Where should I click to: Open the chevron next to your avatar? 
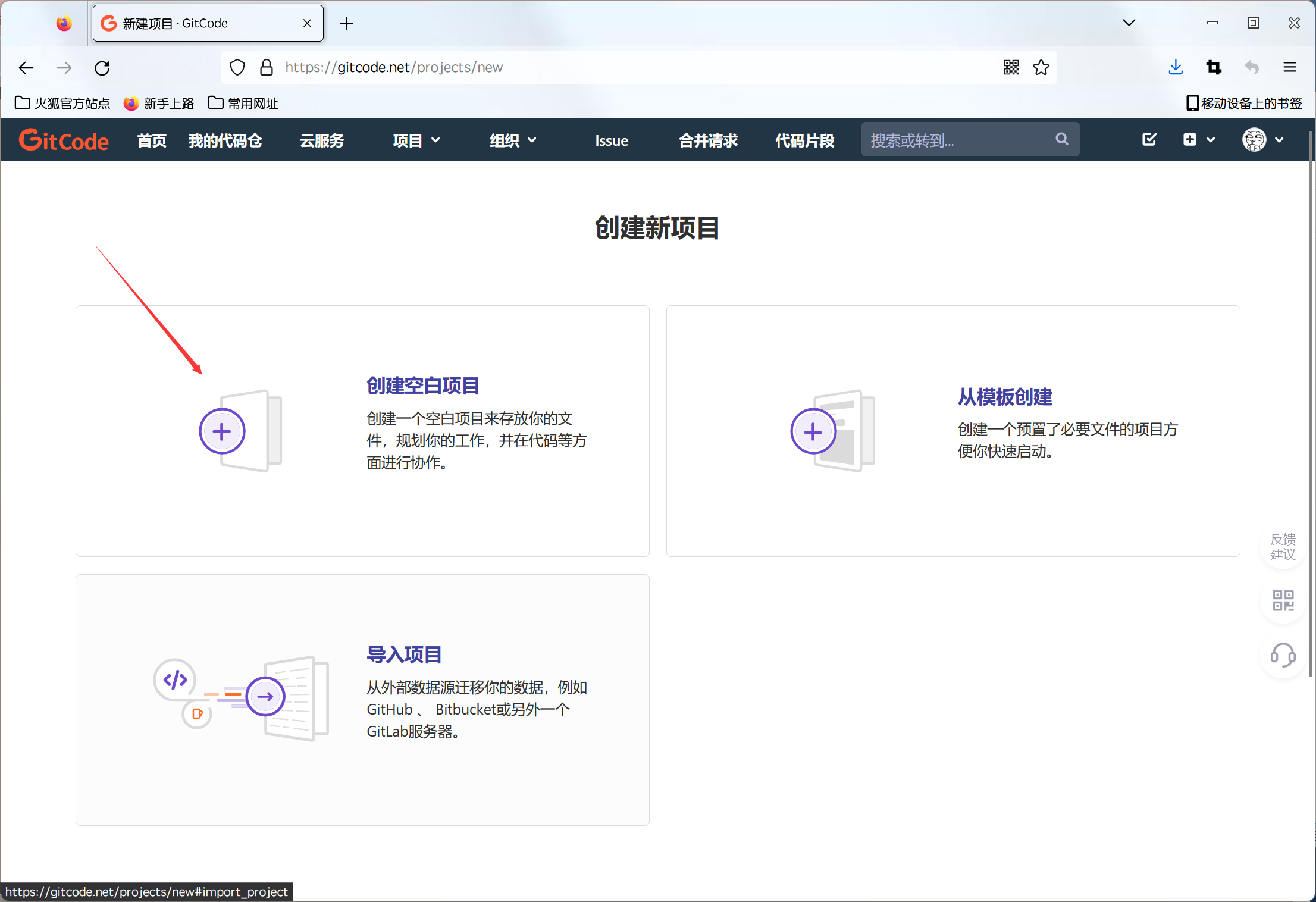click(1280, 139)
